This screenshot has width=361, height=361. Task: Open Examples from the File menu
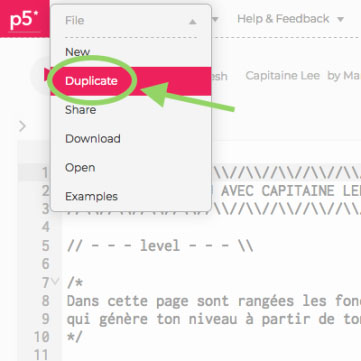click(x=91, y=196)
